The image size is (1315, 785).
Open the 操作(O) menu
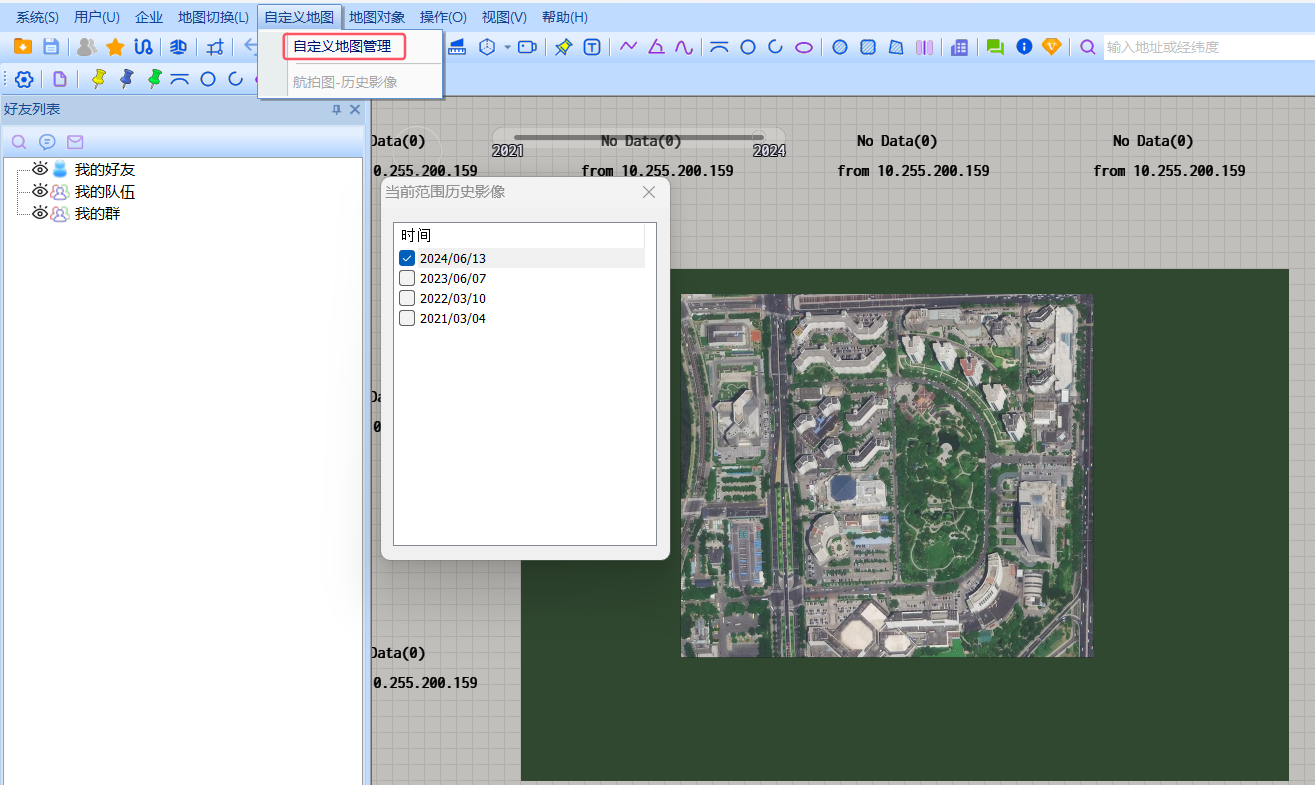click(x=443, y=17)
